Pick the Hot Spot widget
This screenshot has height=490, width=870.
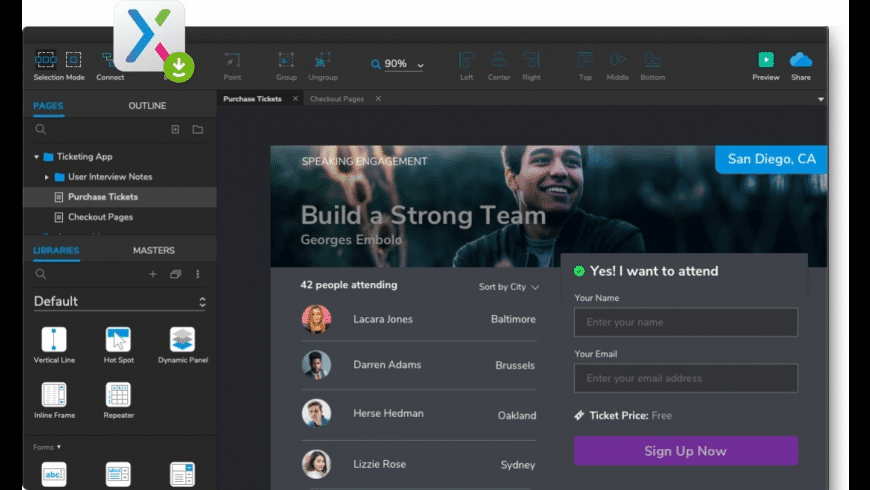(x=118, y=345)
